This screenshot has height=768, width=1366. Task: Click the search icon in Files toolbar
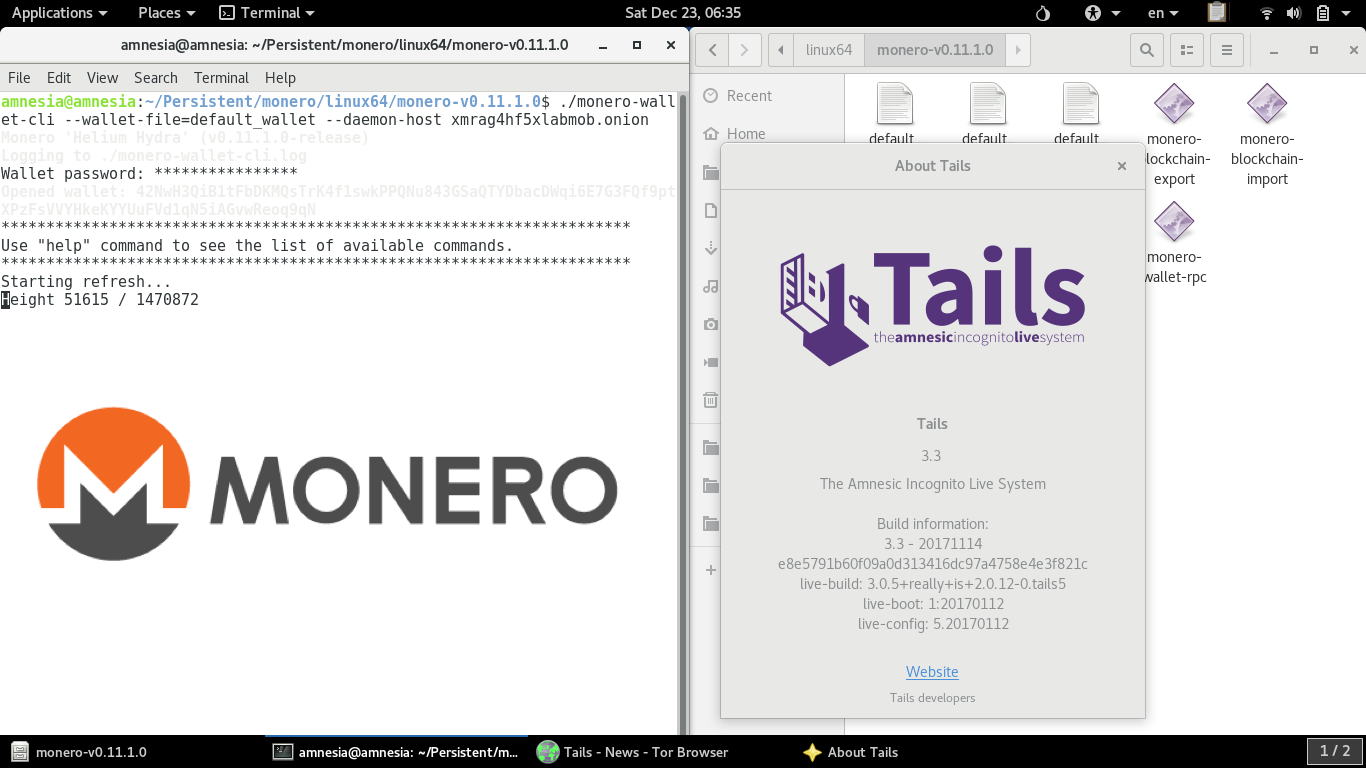tap(1146, 50)
